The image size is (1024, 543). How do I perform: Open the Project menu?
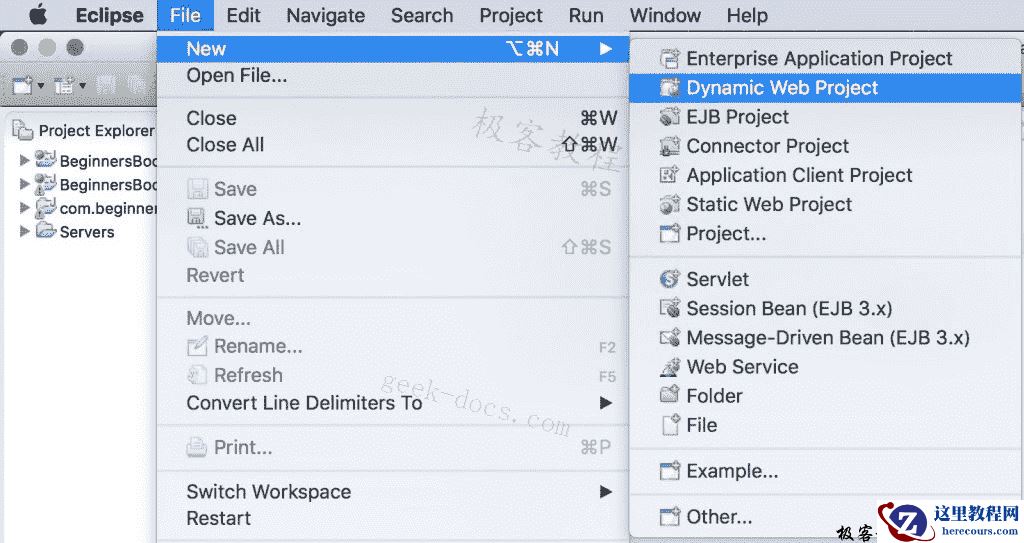pos(511,15)
